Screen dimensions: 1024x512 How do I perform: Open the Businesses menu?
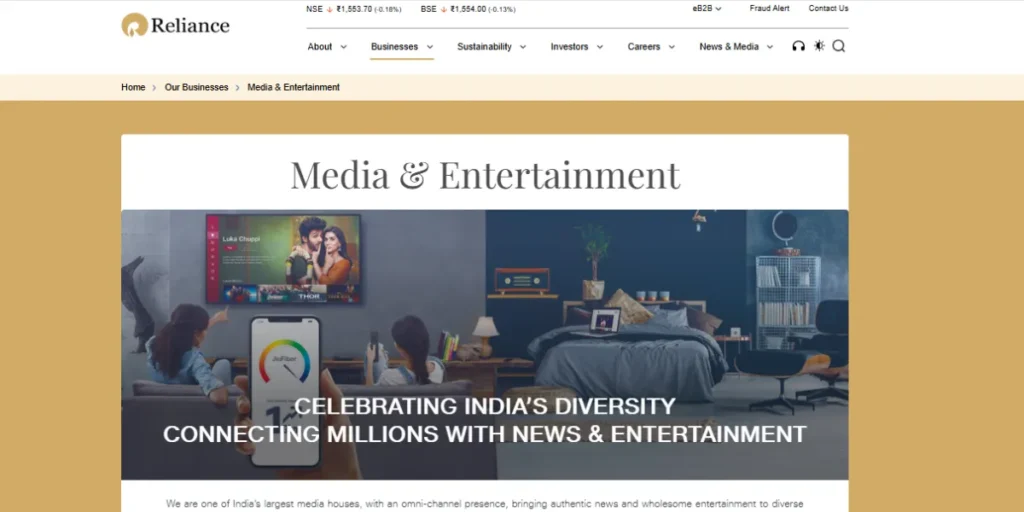coord(394,46)
